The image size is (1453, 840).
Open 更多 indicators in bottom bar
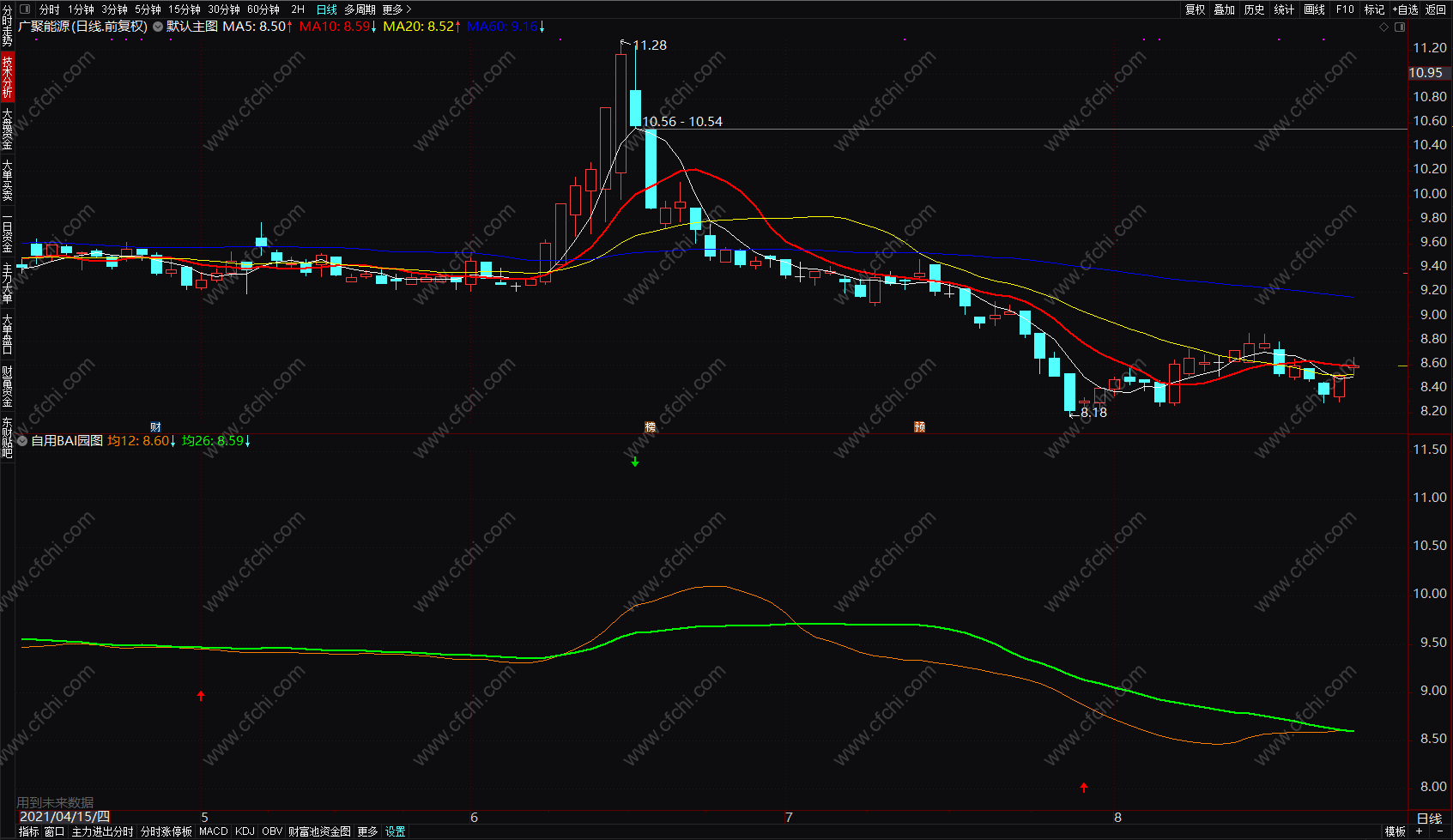tap(368, 832)
